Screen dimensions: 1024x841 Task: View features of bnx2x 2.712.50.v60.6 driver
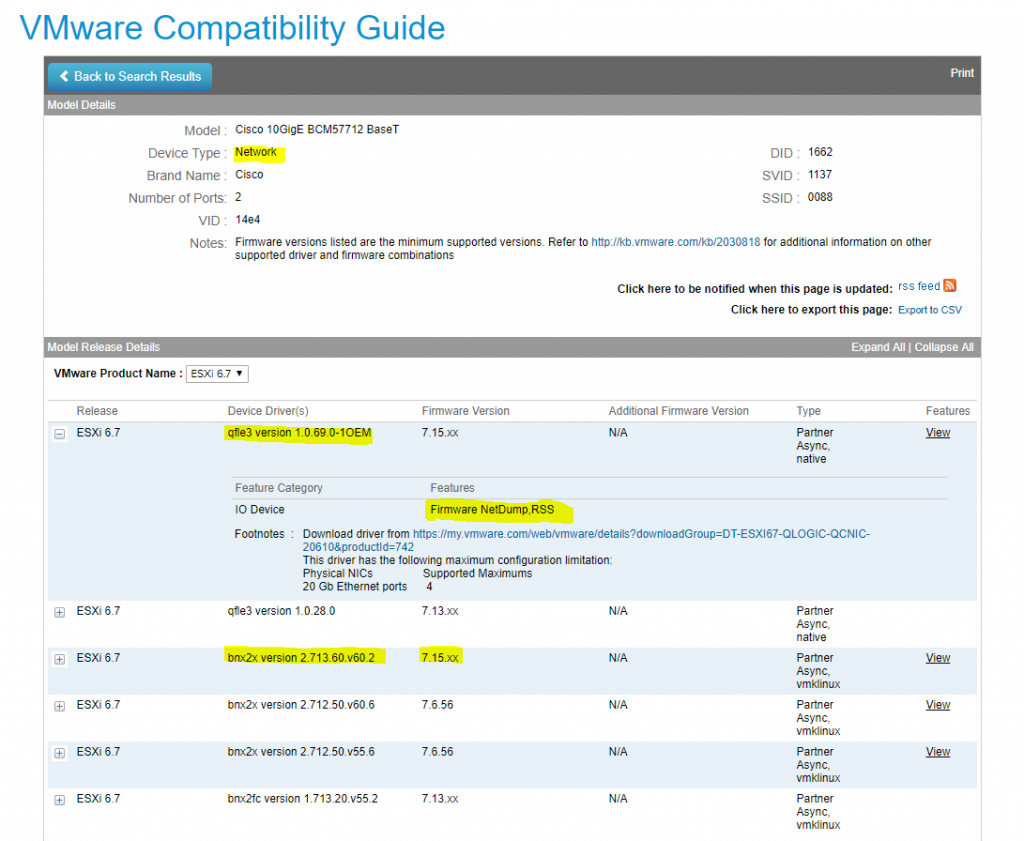click(937, 705)
